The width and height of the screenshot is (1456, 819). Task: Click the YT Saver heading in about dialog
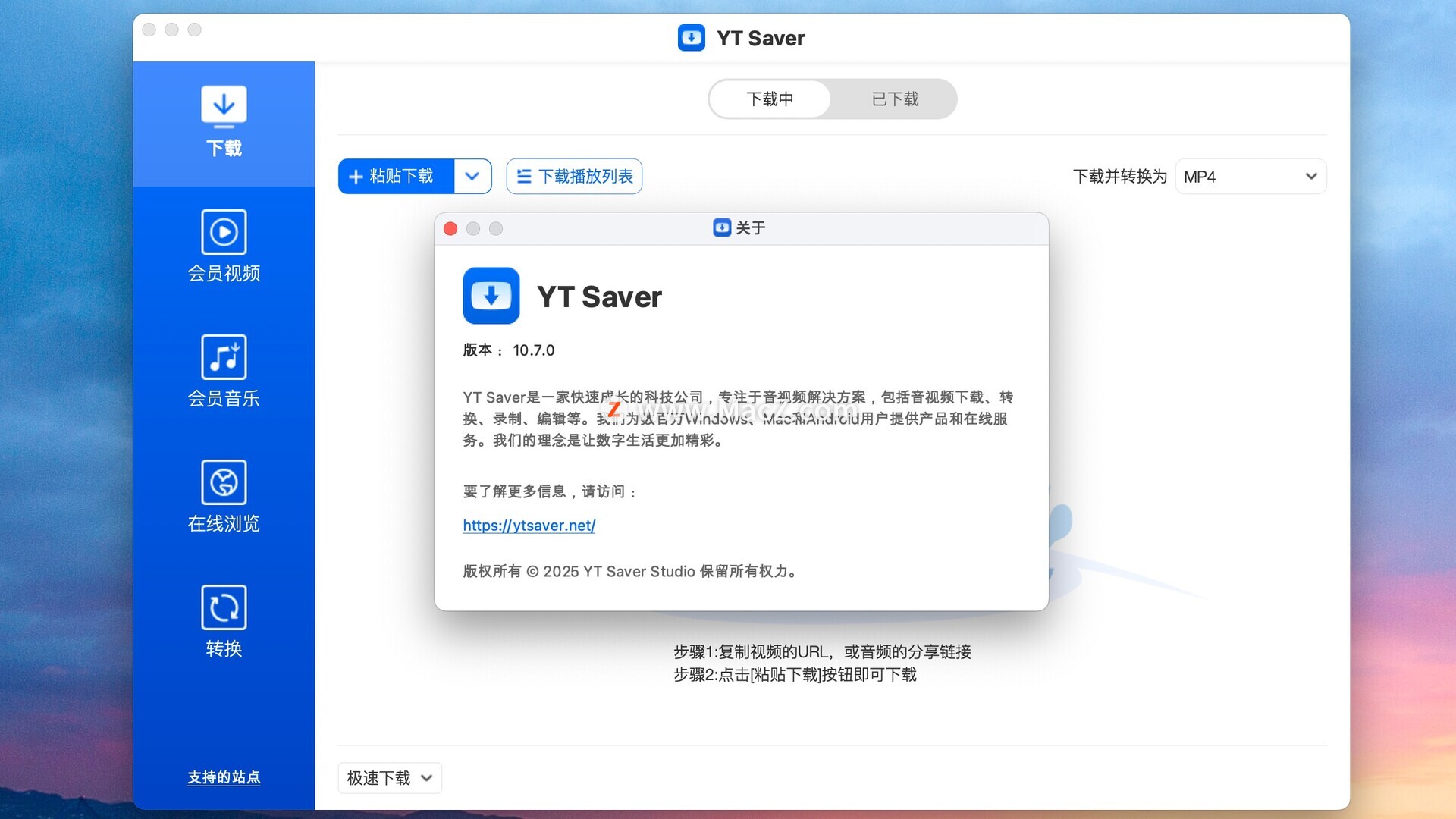coord(600,297)
